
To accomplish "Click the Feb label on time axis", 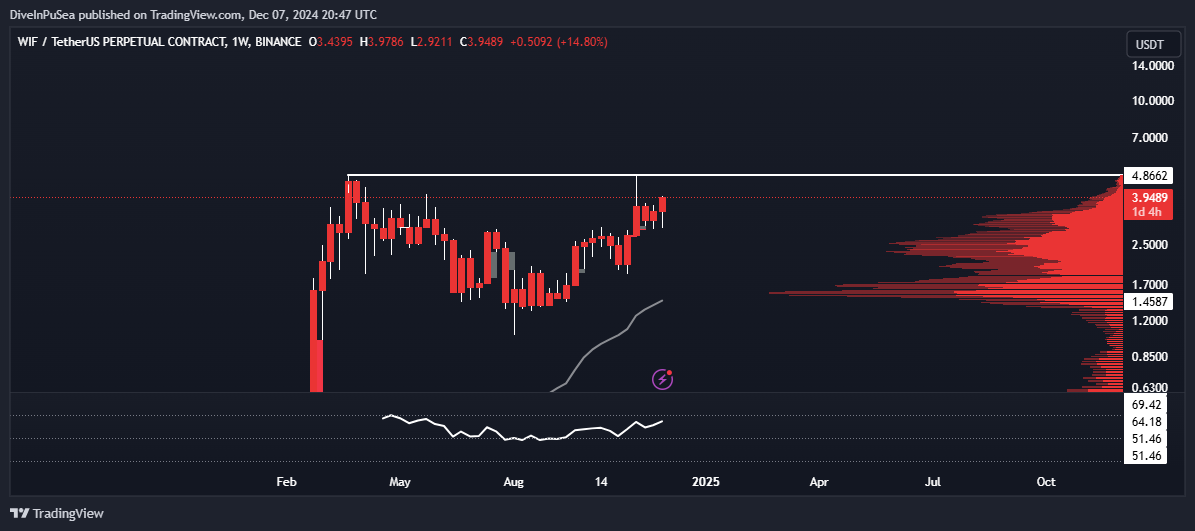I will (286, 482).
